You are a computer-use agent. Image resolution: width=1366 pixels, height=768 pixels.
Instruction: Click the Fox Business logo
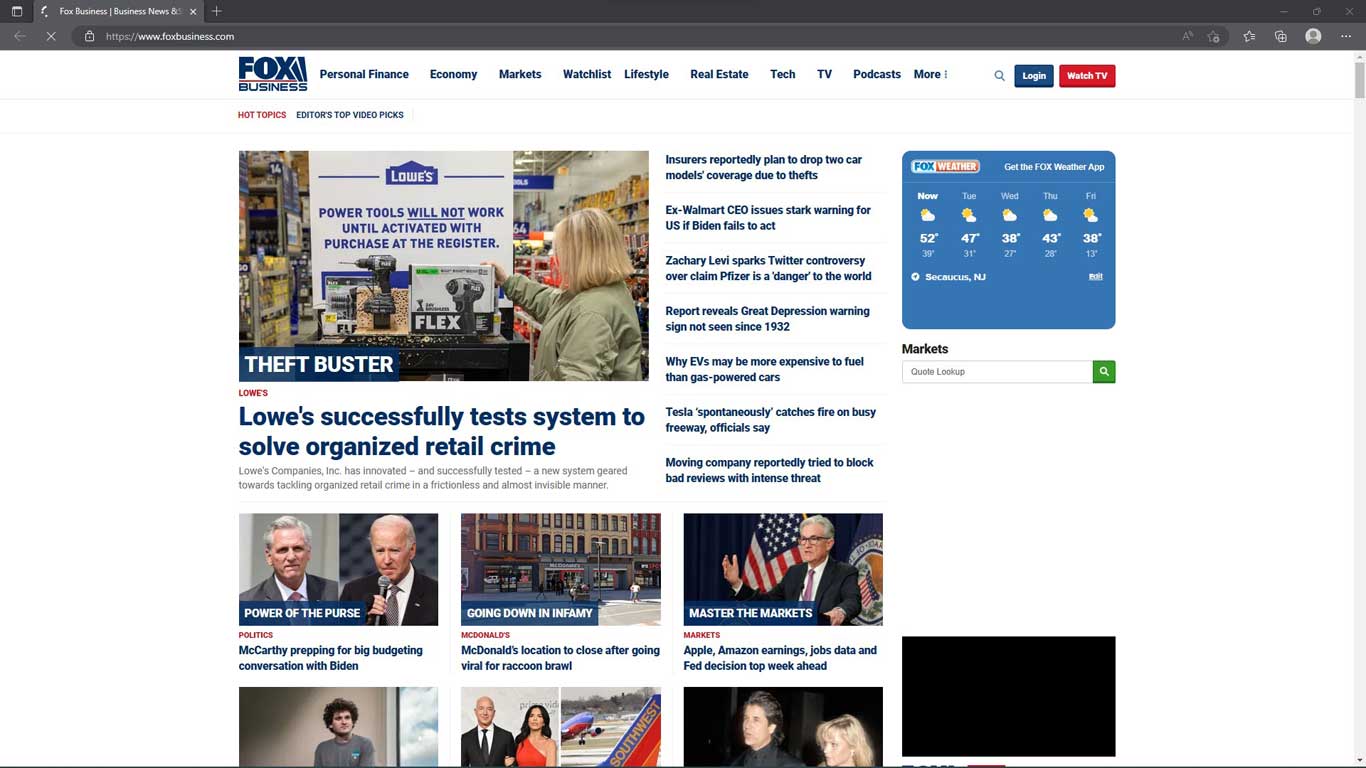click(272, 74)
